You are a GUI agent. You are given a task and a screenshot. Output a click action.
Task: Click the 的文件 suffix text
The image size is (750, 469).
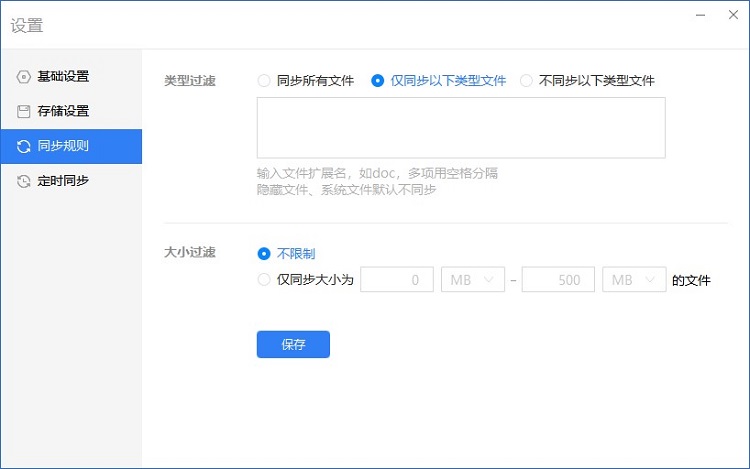point(691,280)
